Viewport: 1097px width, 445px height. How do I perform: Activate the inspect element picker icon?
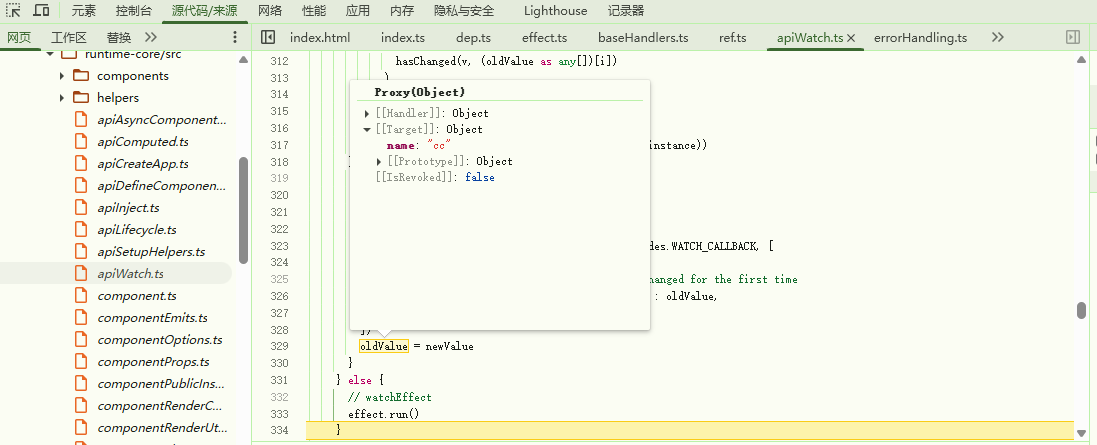click(x=13, y=10)
